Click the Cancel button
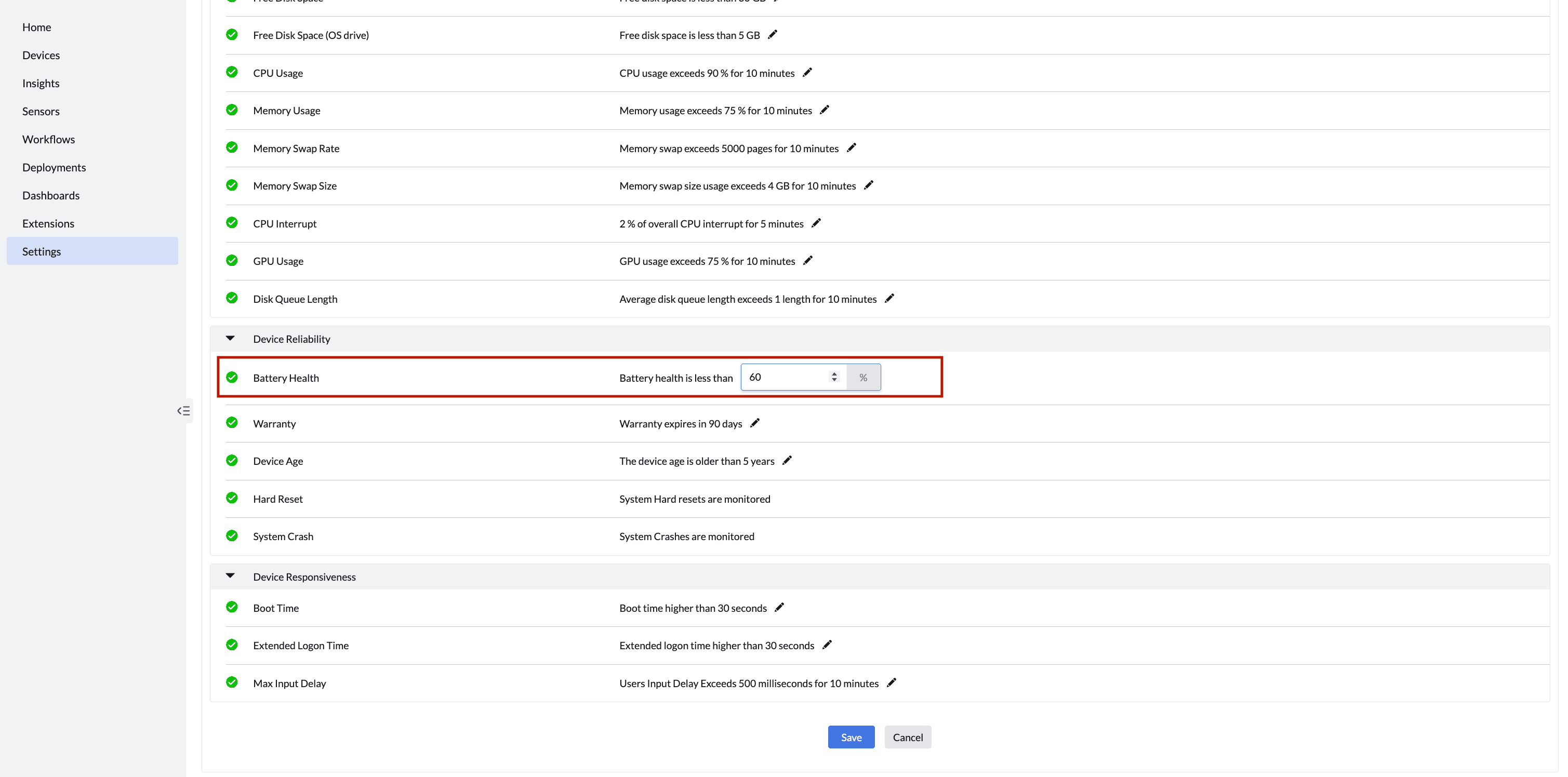1568x777 pixels. (907, 737)
